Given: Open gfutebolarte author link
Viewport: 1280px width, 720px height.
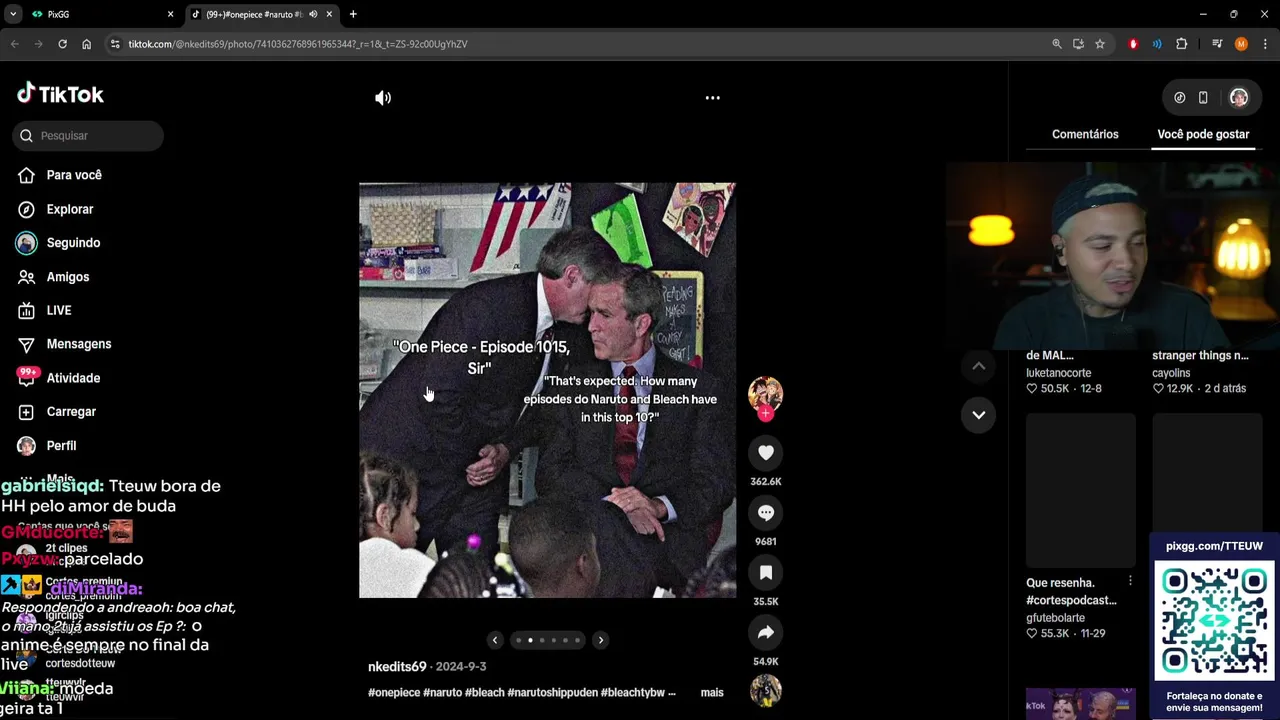Looking at the screenshot, I should 1055,618.
